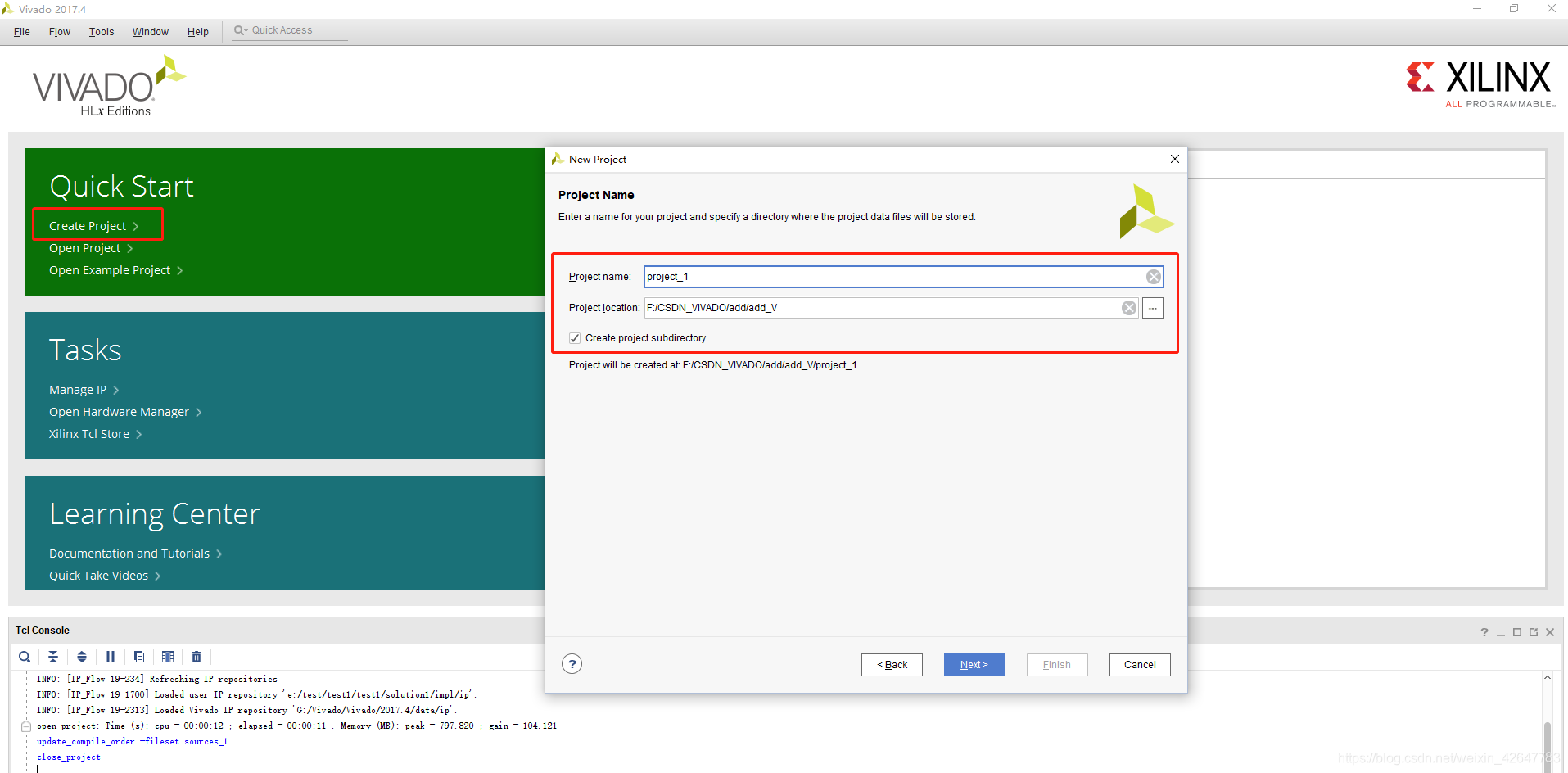
Task: Open Tcl Console help question mark
Action: (1484, 632)
